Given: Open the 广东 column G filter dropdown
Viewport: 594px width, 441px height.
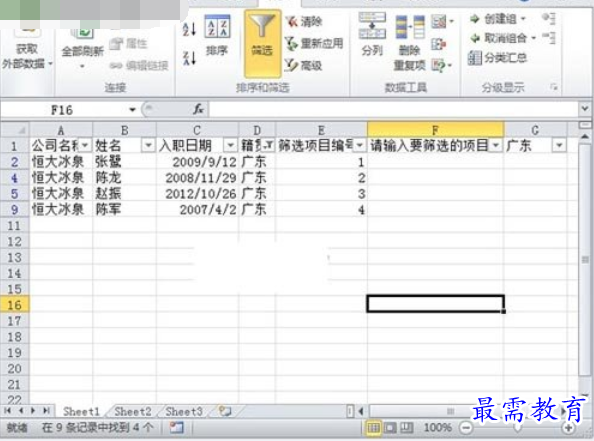Looking at the screenshot, I should click(x=559, y=145).
